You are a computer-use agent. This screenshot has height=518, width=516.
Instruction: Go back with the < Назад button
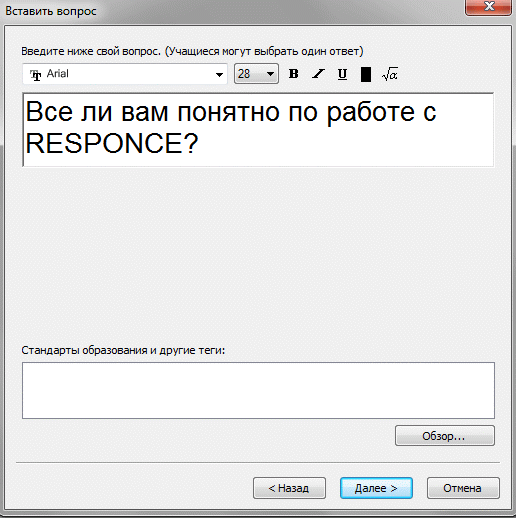pyautogui.click(x=289, y=488)
